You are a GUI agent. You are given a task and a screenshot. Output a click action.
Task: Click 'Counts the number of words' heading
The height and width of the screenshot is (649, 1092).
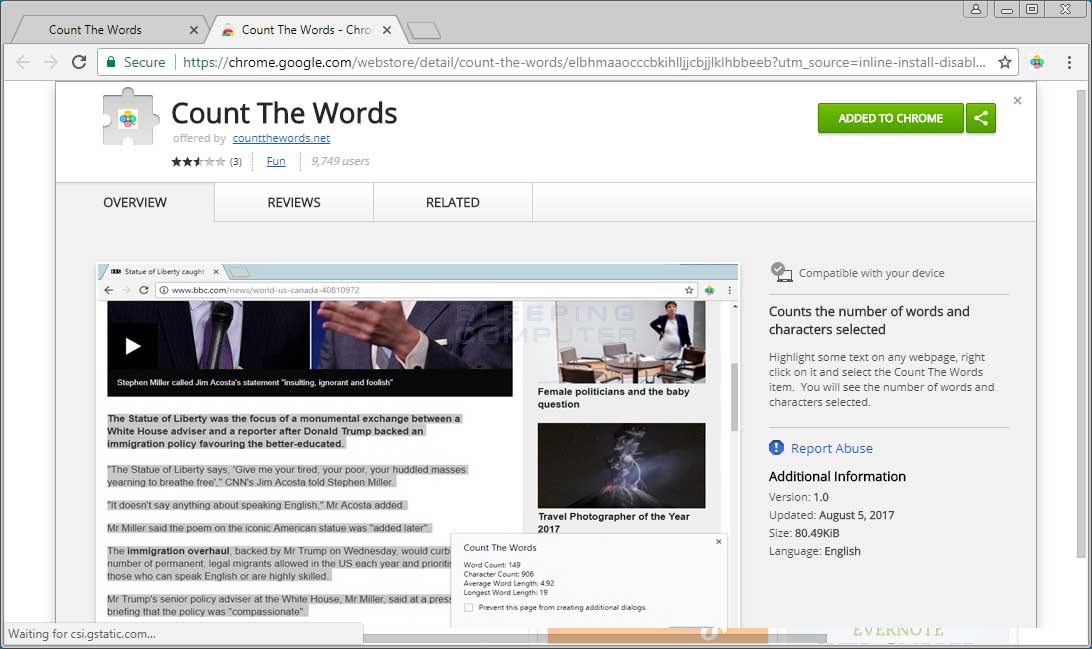869,320
